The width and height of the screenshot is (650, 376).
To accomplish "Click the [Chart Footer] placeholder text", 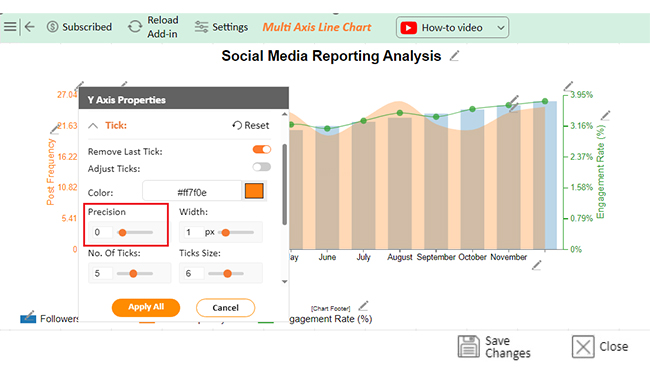I will click(x=331, y=308).
